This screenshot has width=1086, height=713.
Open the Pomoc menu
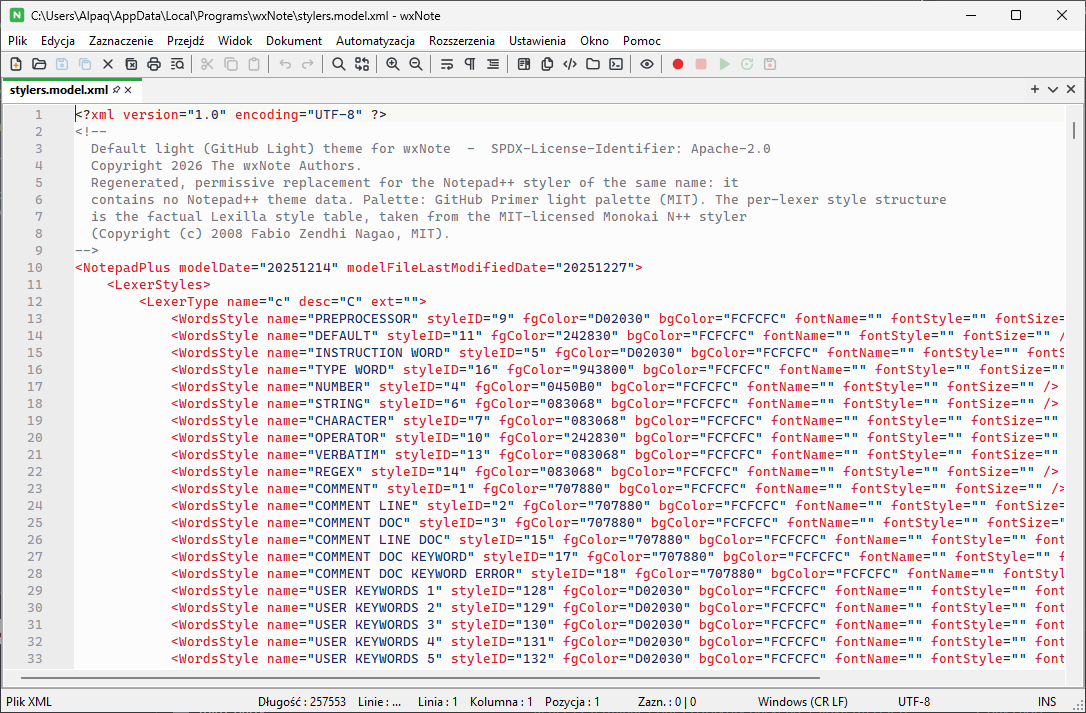[642, 41]
